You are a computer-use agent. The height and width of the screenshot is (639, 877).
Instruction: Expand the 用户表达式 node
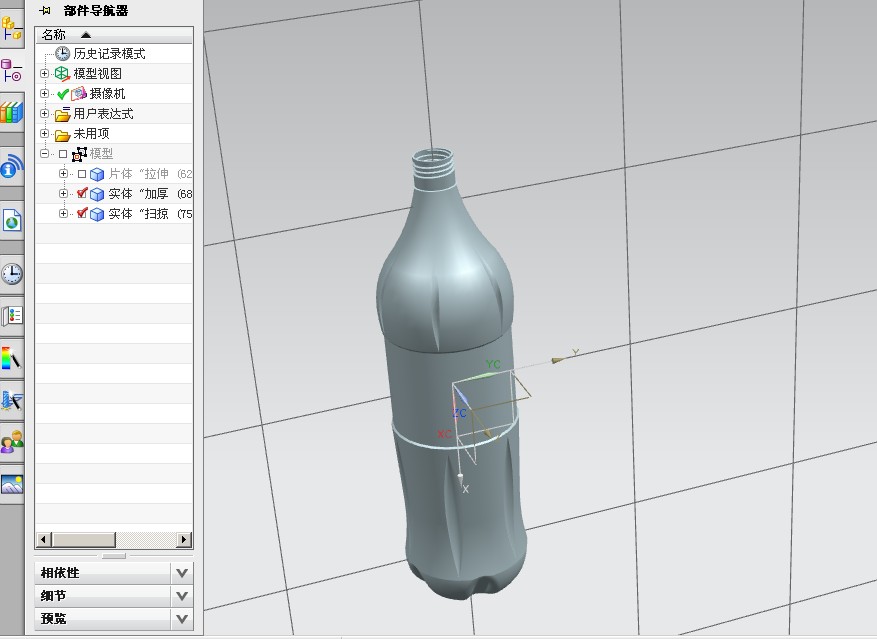click(44, 114)
